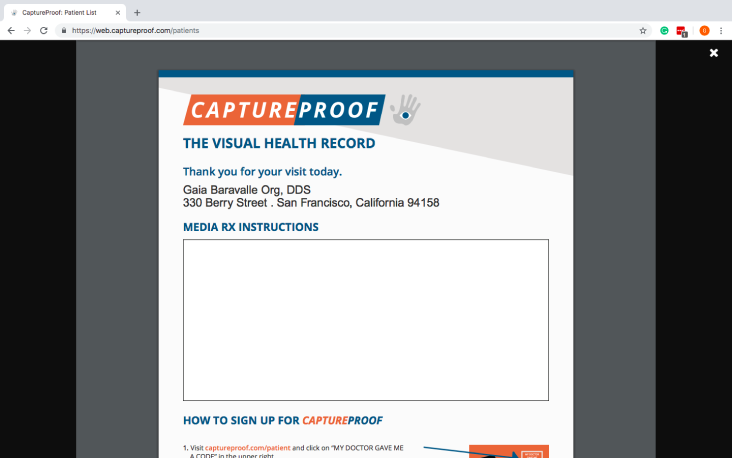The width and height of the screenshot is (732, 458).
Task: Close the CaptureProof Patient List tab
Action: (x=118, y=13)
